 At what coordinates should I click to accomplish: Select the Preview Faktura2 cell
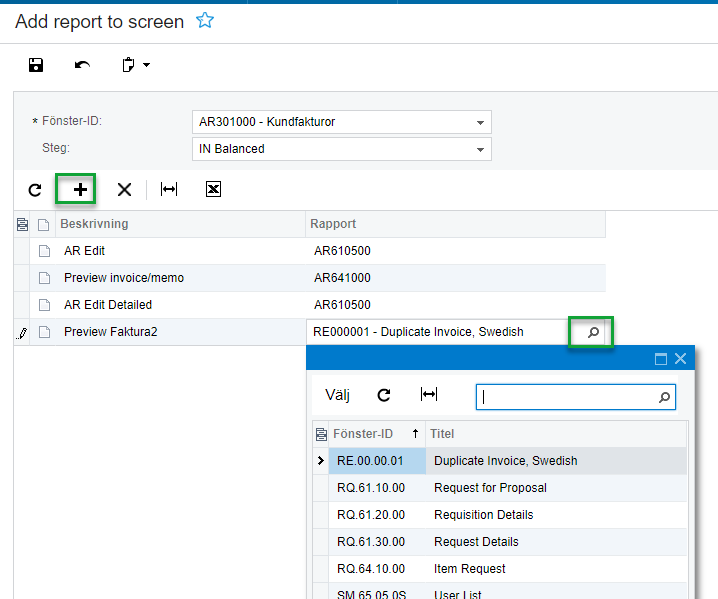point(180,332)
